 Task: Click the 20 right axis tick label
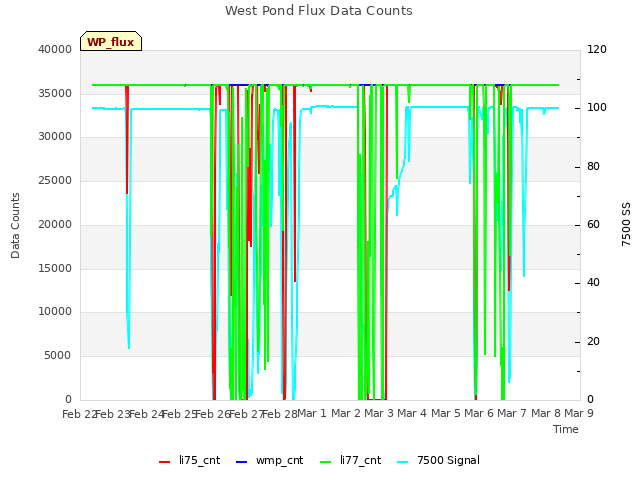click(x=593, y=342)
